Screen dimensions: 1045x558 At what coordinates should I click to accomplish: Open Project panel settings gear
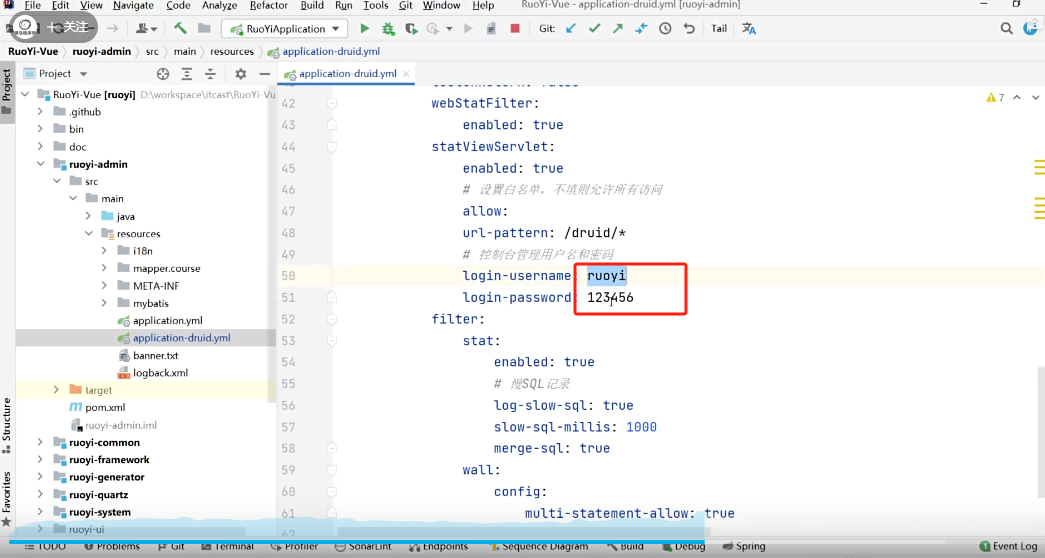[241, 74]
